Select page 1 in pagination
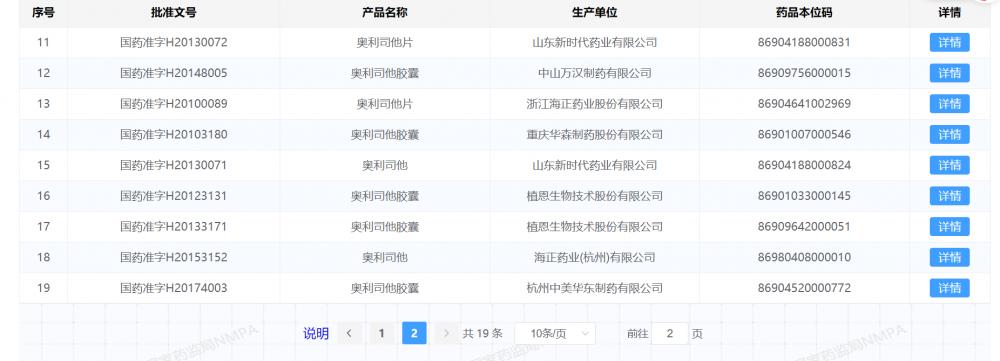This screenshot has width=1000, height=361. pos(381,333)
